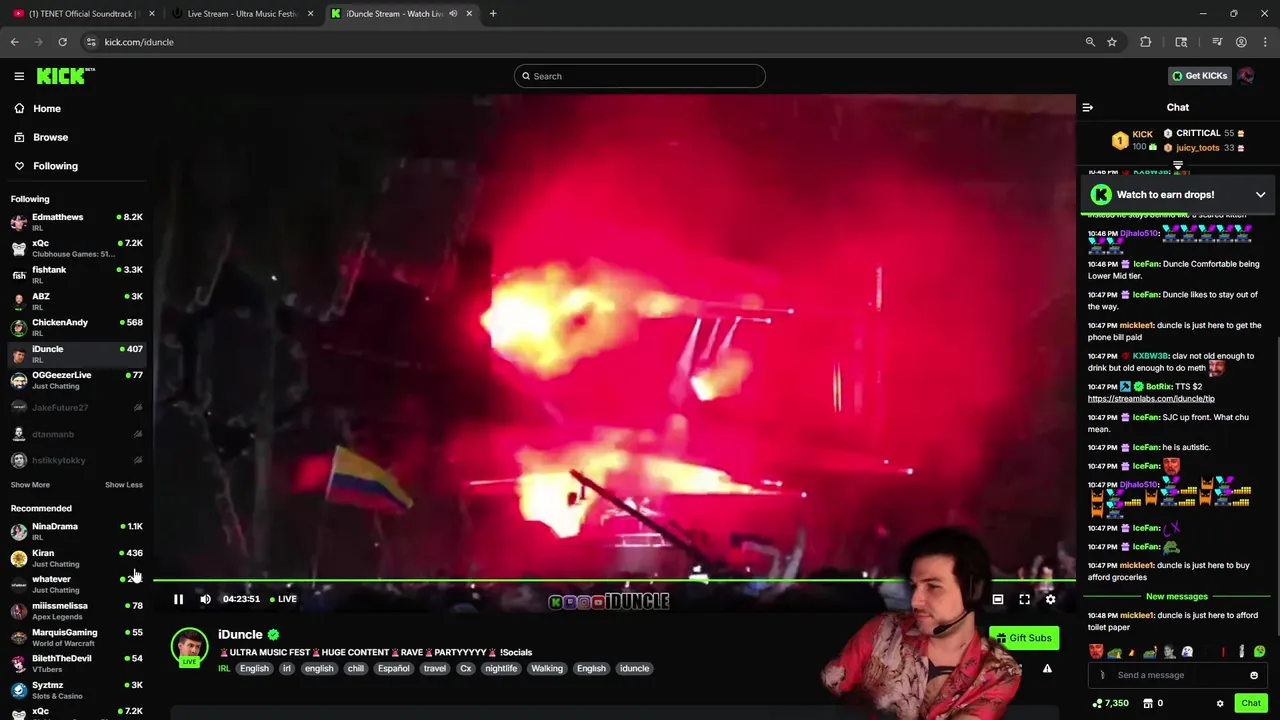Select the chill tag

click(x=356, y=669)
